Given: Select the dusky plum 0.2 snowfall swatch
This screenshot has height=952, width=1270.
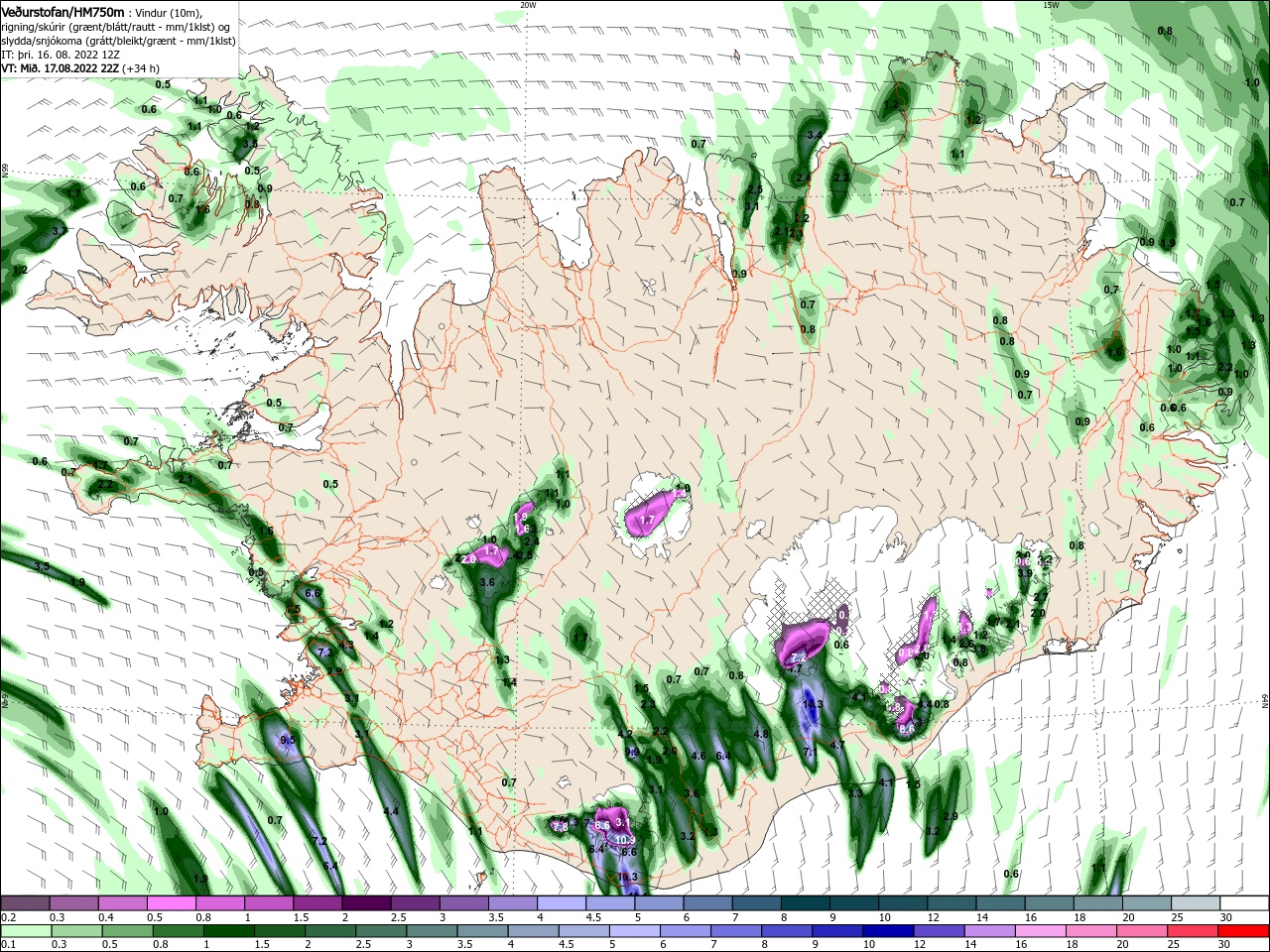Looking at the screenshot, I should [26, 903].
